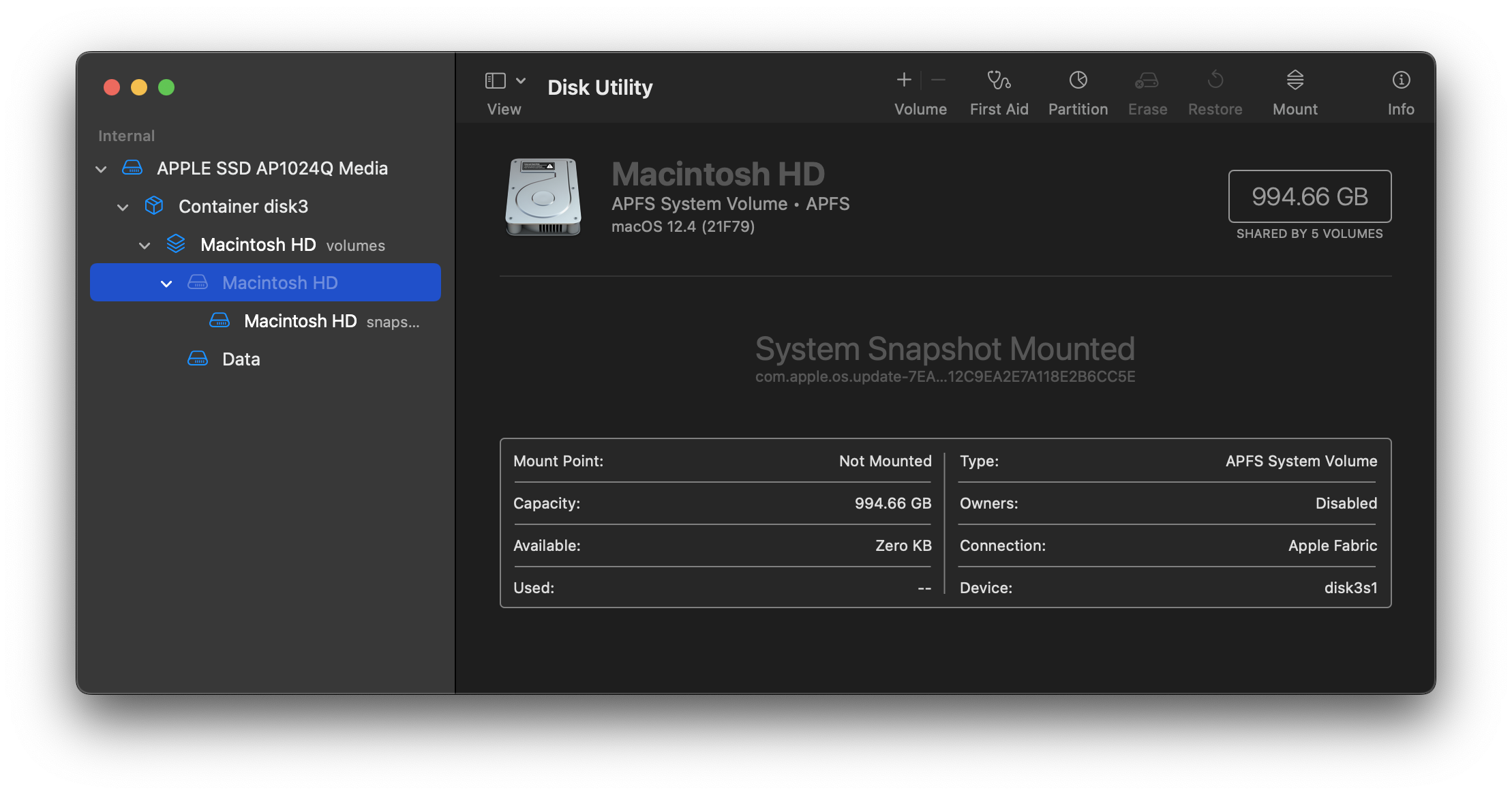Select Container disk3 in sidebar
Image resolution: width=1512 pixels, height=795 pixels.
click(243, 207)
